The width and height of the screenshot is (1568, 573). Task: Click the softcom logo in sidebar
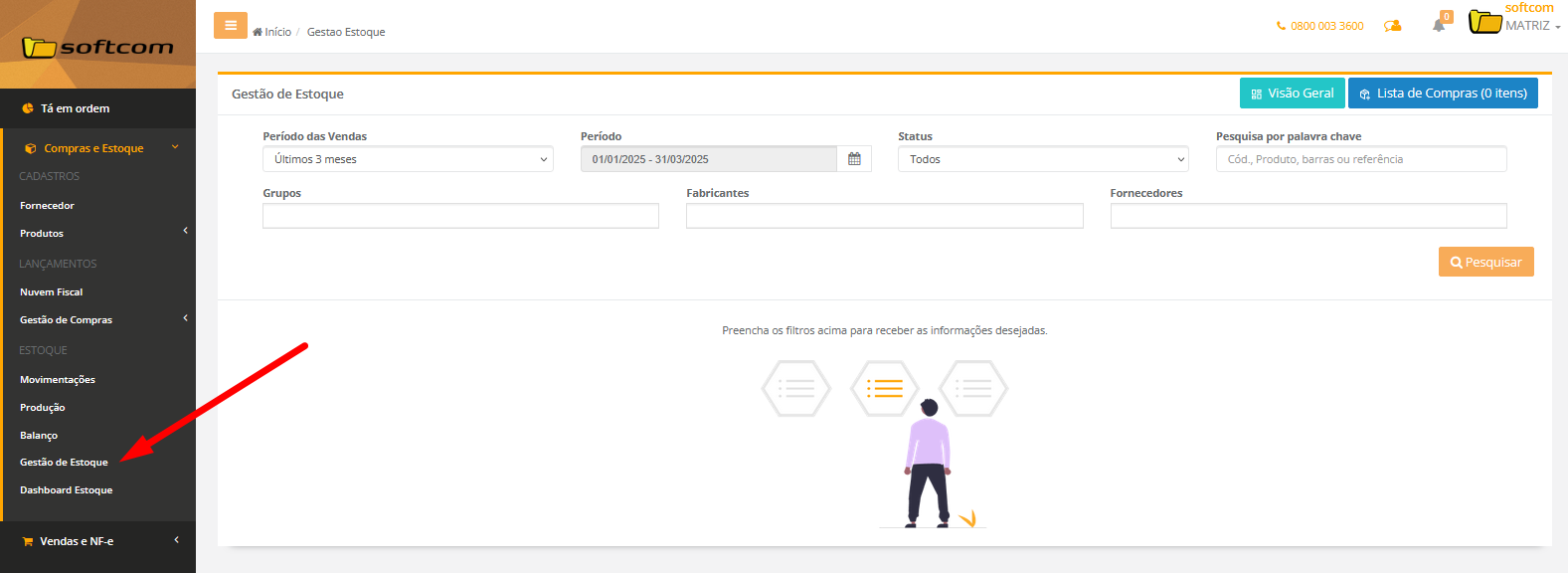click(x=97, y=47)
